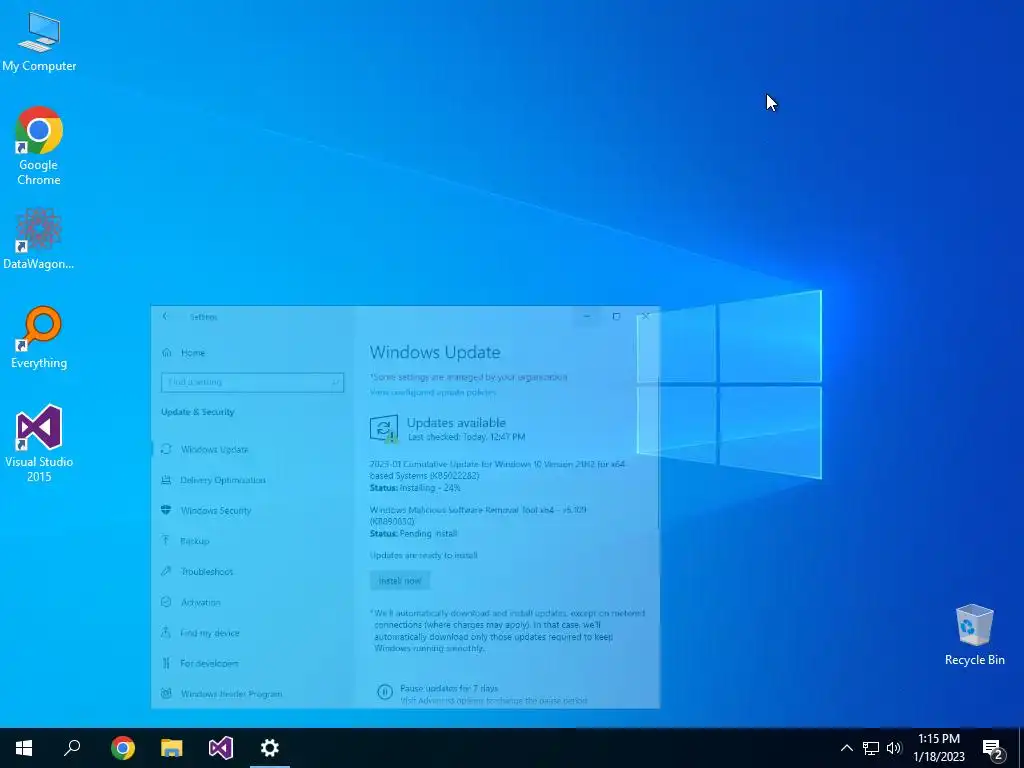This screenshot has height=768, width=1024.
Task: Select Backup in the sidebar
Action: 253,541
